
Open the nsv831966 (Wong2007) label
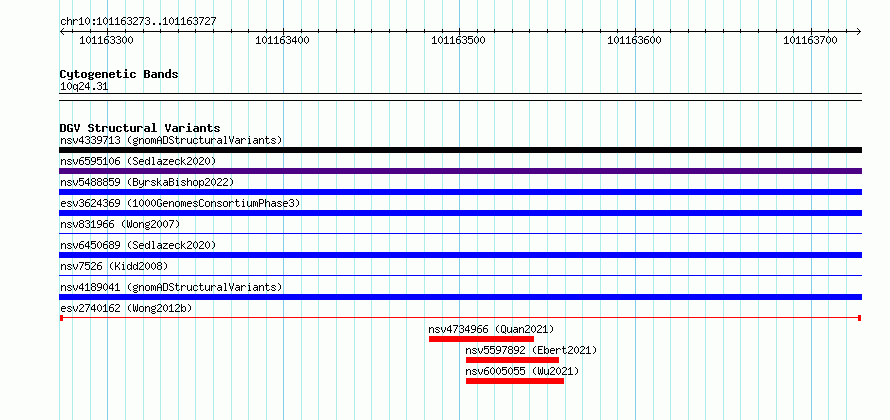pos(120,224)
